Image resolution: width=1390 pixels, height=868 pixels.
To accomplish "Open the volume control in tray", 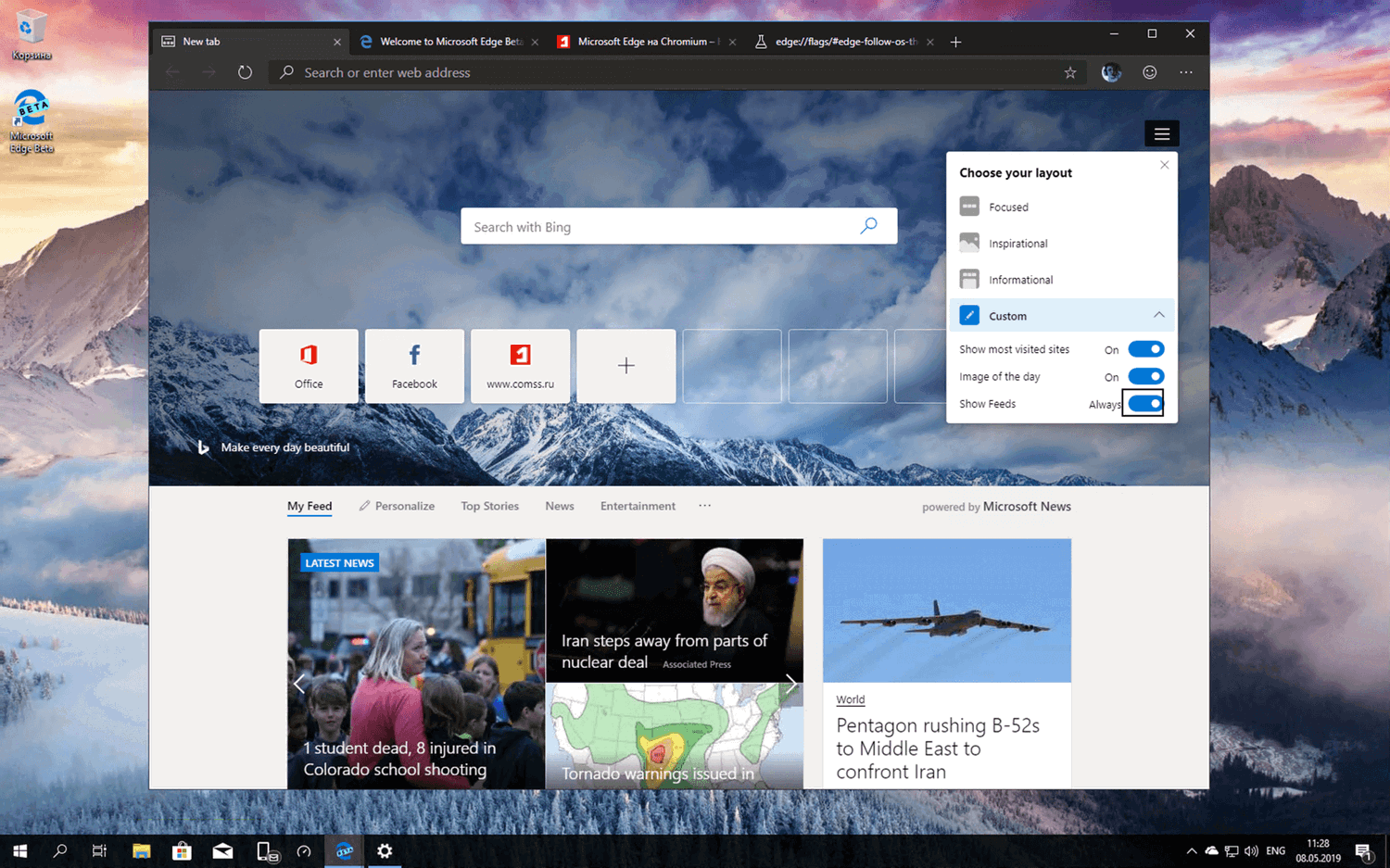I will [x=1252, y=851].
